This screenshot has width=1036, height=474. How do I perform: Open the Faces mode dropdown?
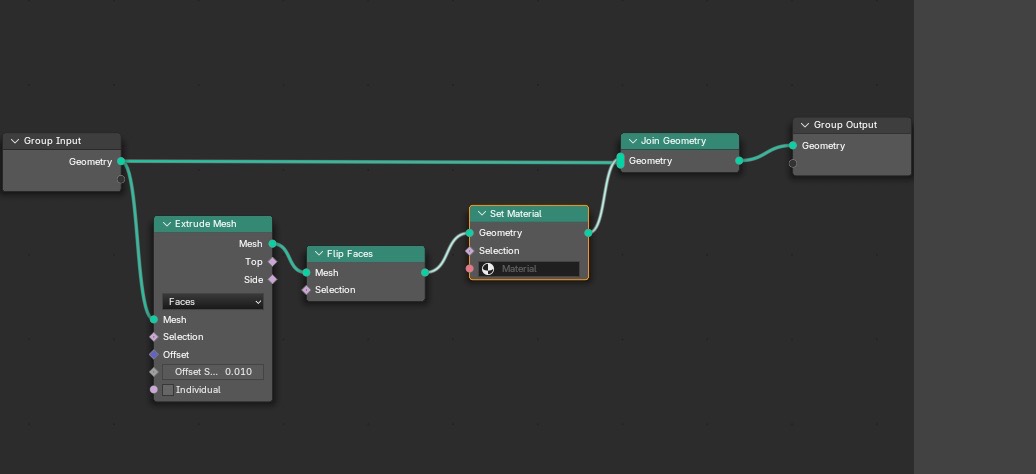point(213,301)
